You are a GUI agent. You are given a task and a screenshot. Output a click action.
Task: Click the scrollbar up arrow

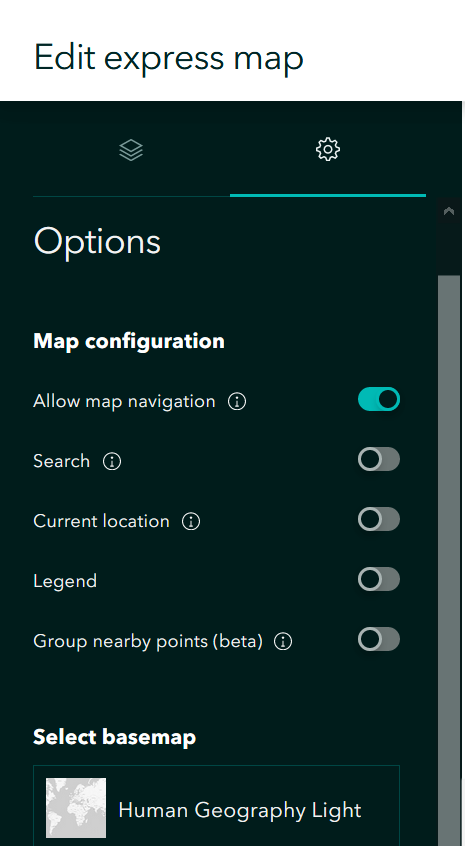pos(449,212)
